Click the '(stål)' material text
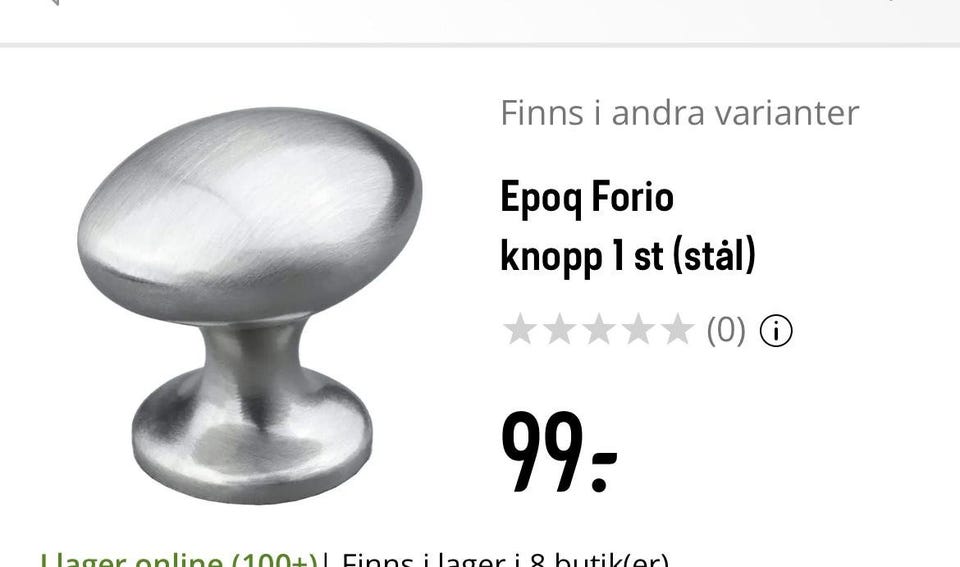Viewport: 960px width, 567px height. [x=714, y=256]
